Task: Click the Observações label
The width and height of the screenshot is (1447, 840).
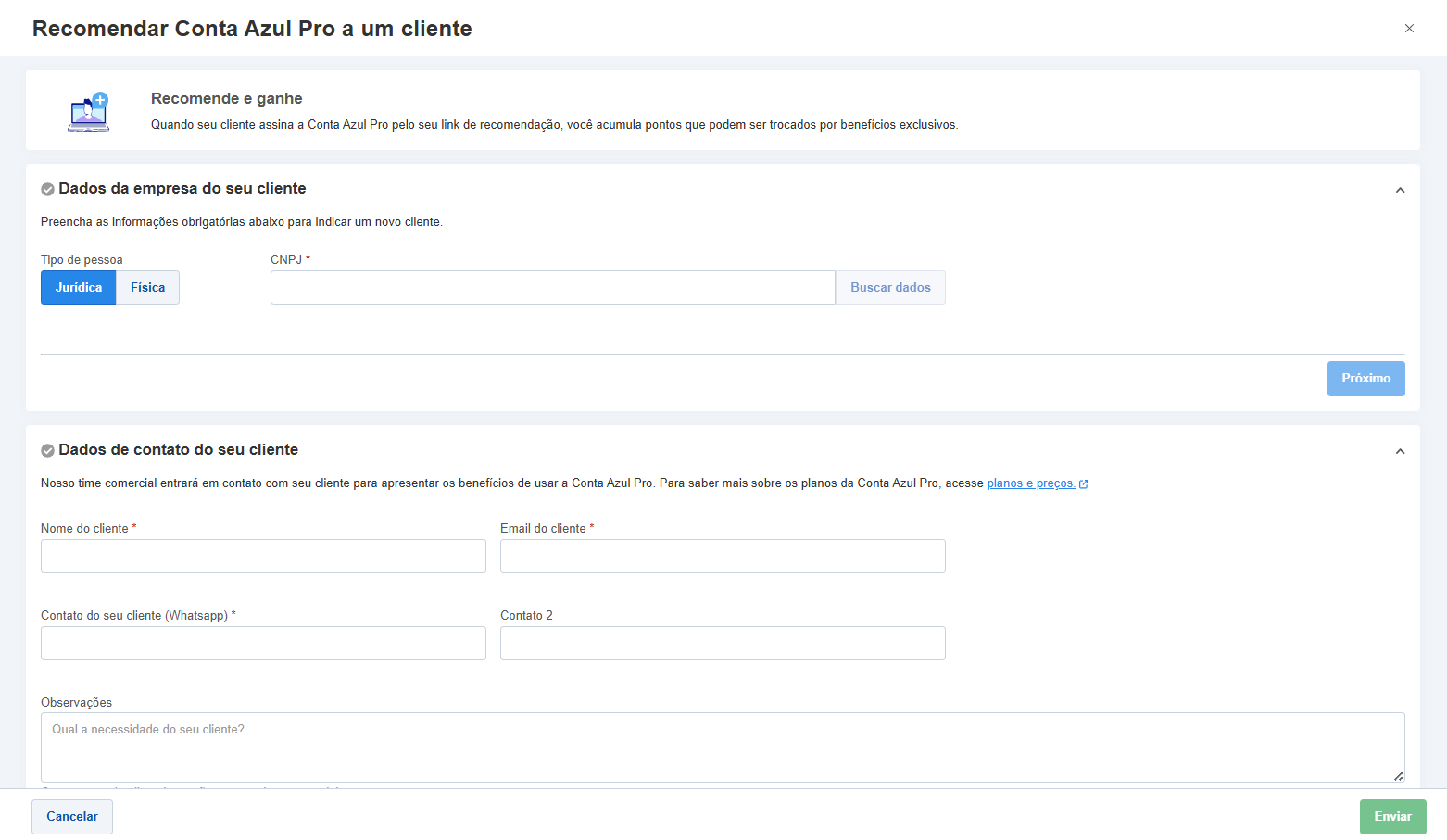Action: click(x=76, y=703)
